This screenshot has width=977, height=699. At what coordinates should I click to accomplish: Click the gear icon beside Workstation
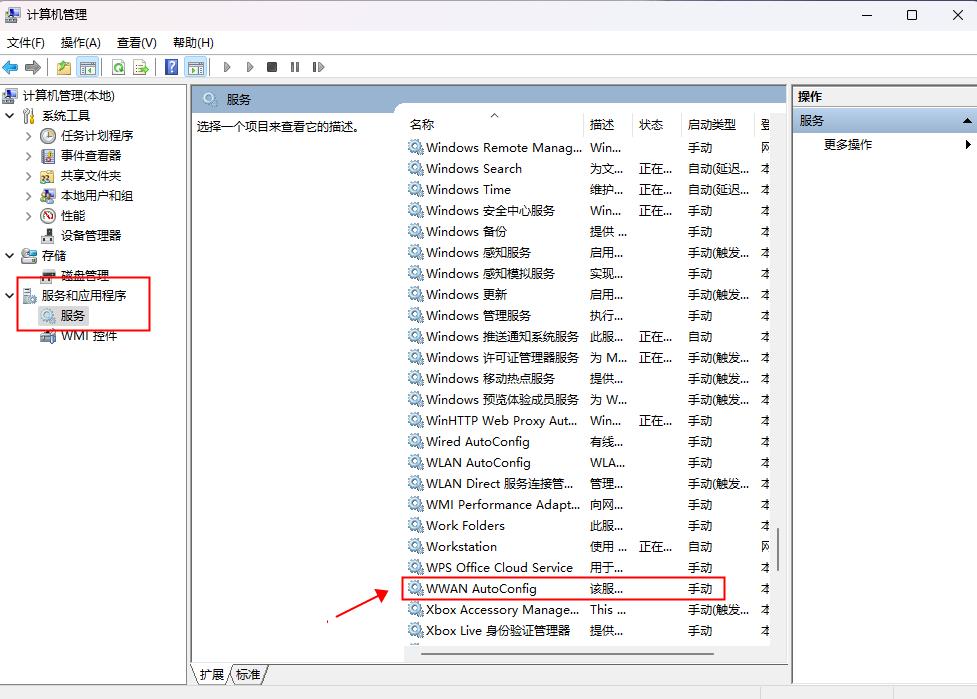tap(416, 546)
